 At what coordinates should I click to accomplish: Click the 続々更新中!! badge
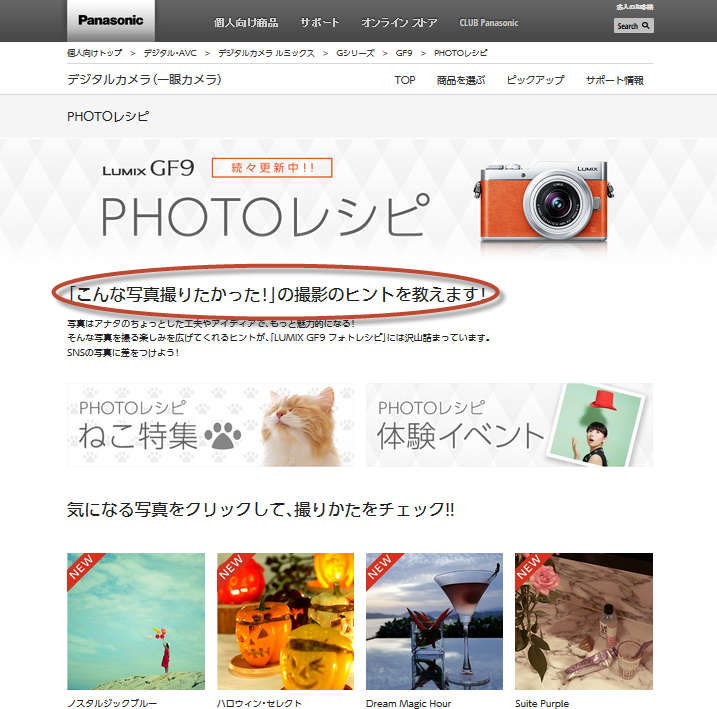[x=272, y=168]
